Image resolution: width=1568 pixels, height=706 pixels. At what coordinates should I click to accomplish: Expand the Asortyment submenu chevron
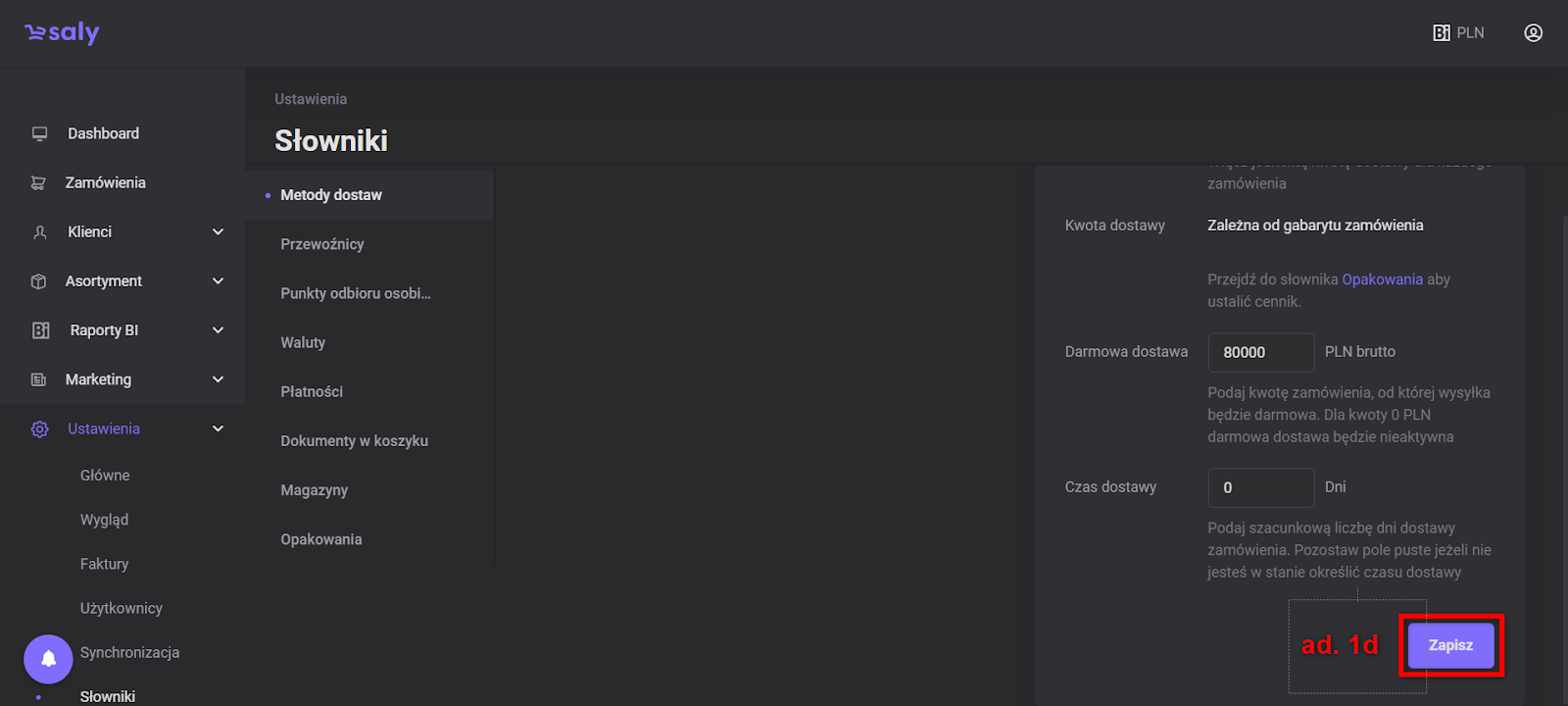(x=218, y=281)
